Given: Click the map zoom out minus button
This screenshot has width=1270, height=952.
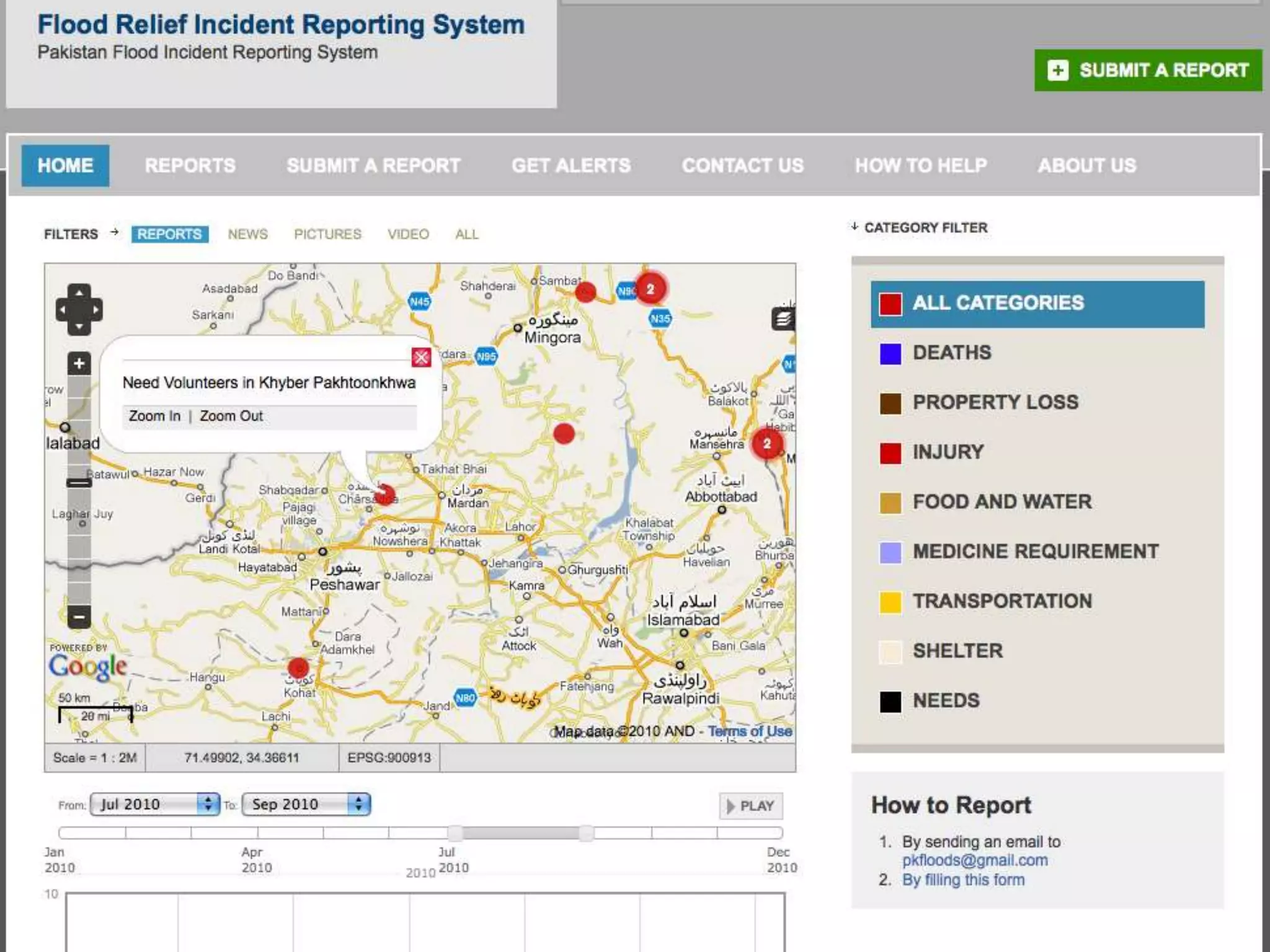Looking at the screenshot, I should pyautogui.click(x=79, y=617).
